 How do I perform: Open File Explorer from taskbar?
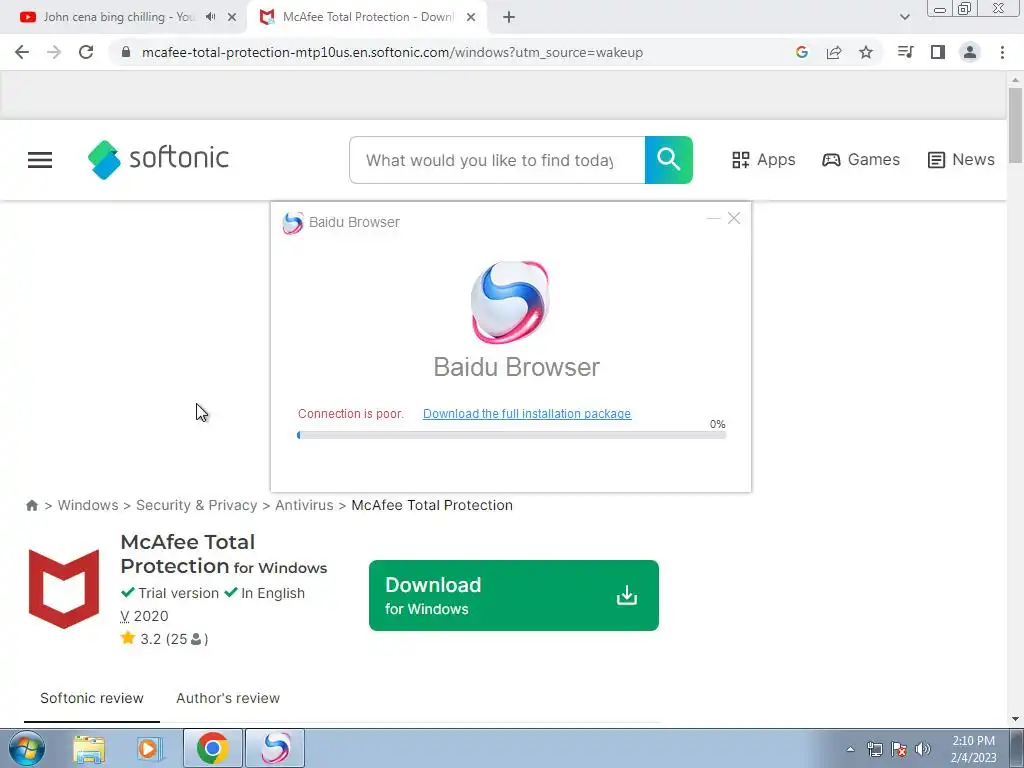[x=89, y=749]
